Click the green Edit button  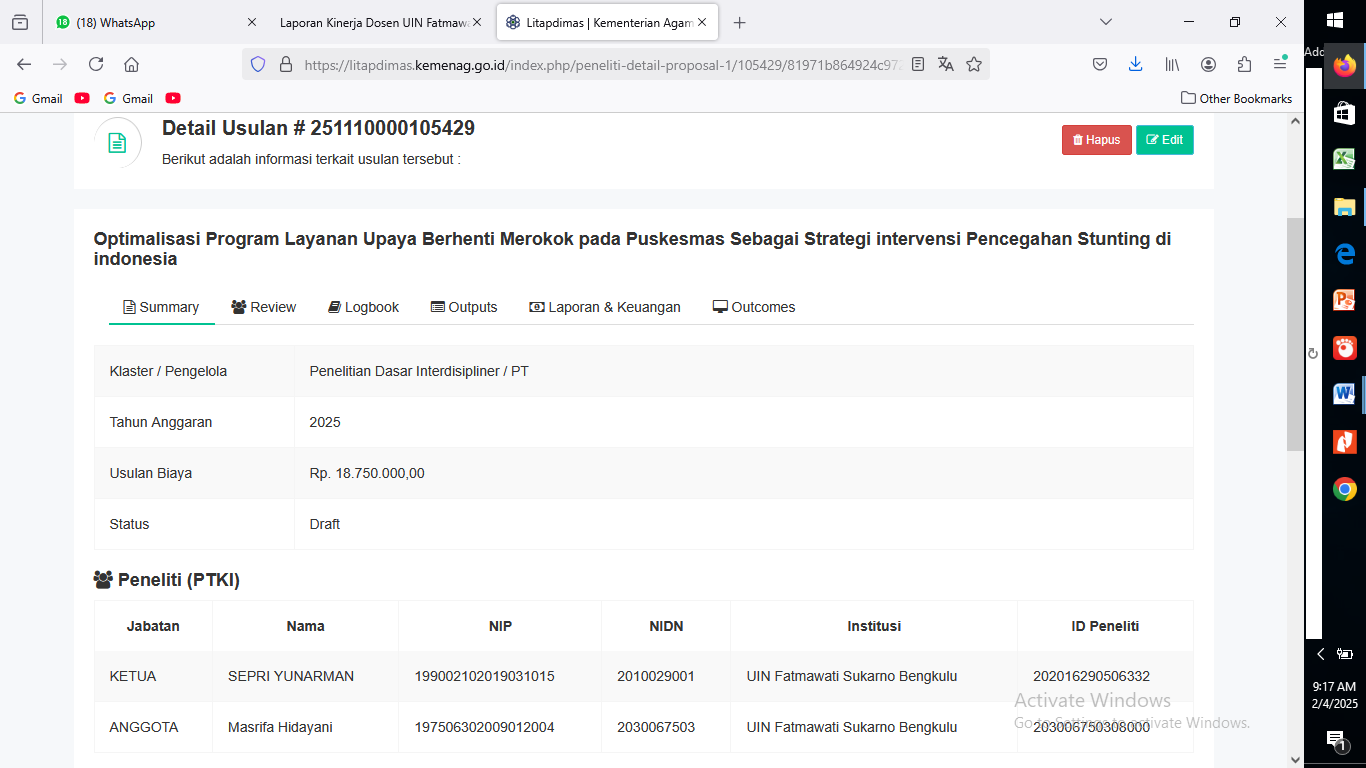click(1164, 140)
